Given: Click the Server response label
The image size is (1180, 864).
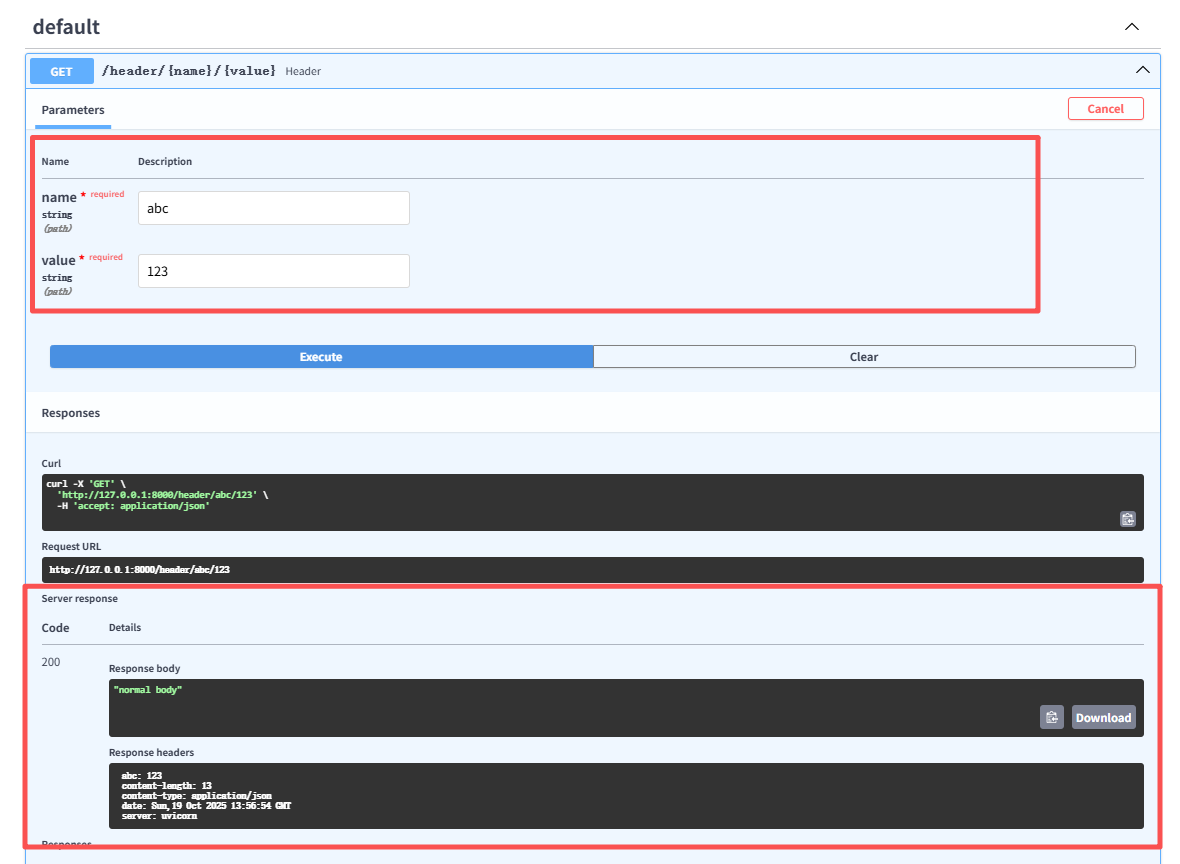Looking at the screenshot, I should click(x=80, y=598).
